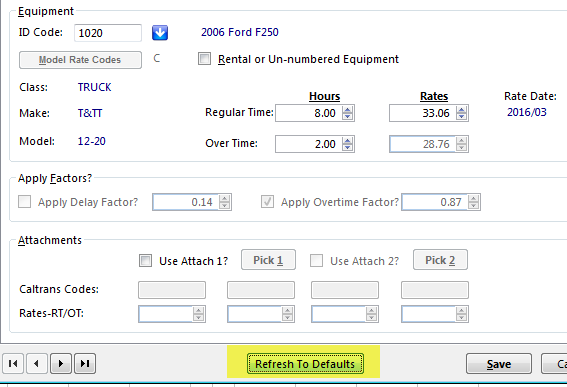The width and height of the screenshot is (567, 387).
Task: Click the Pick 1 button
Action: pos(268,260)
